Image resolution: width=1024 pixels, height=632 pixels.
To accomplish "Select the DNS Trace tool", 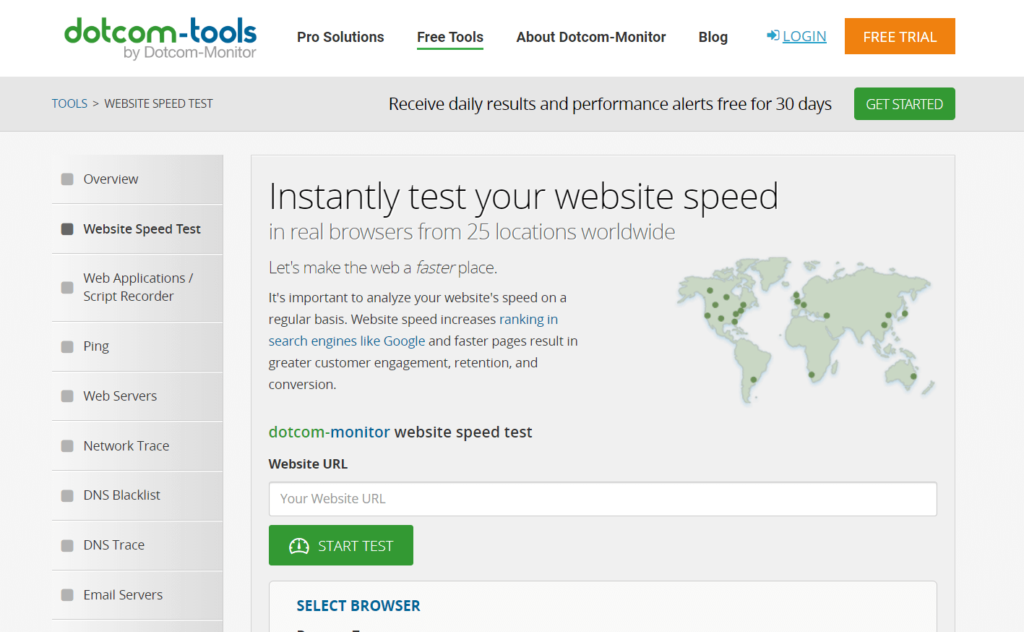I will click(x=113, y=545).
